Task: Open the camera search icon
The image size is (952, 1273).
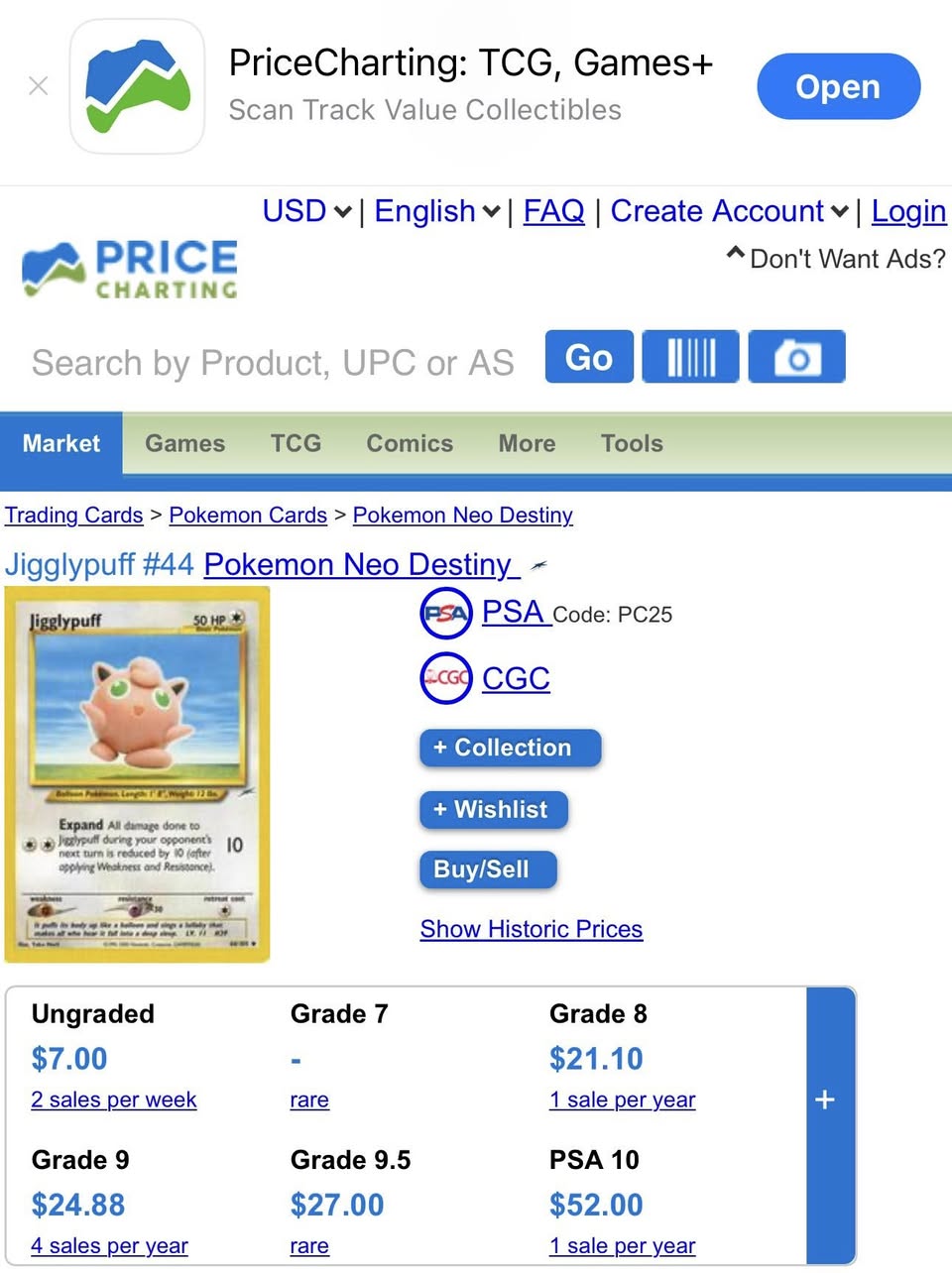Action: pos(796,357)
